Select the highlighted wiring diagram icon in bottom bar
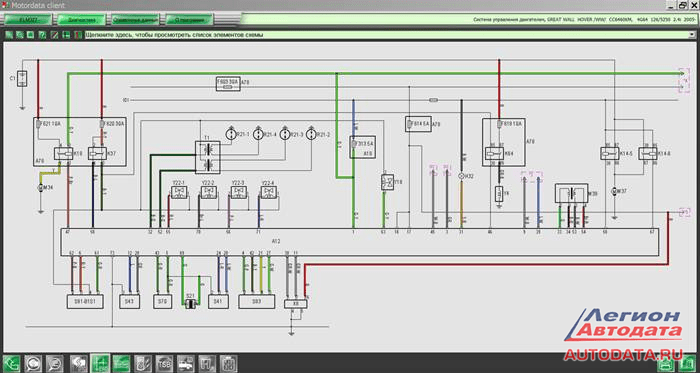 (99, 362)
